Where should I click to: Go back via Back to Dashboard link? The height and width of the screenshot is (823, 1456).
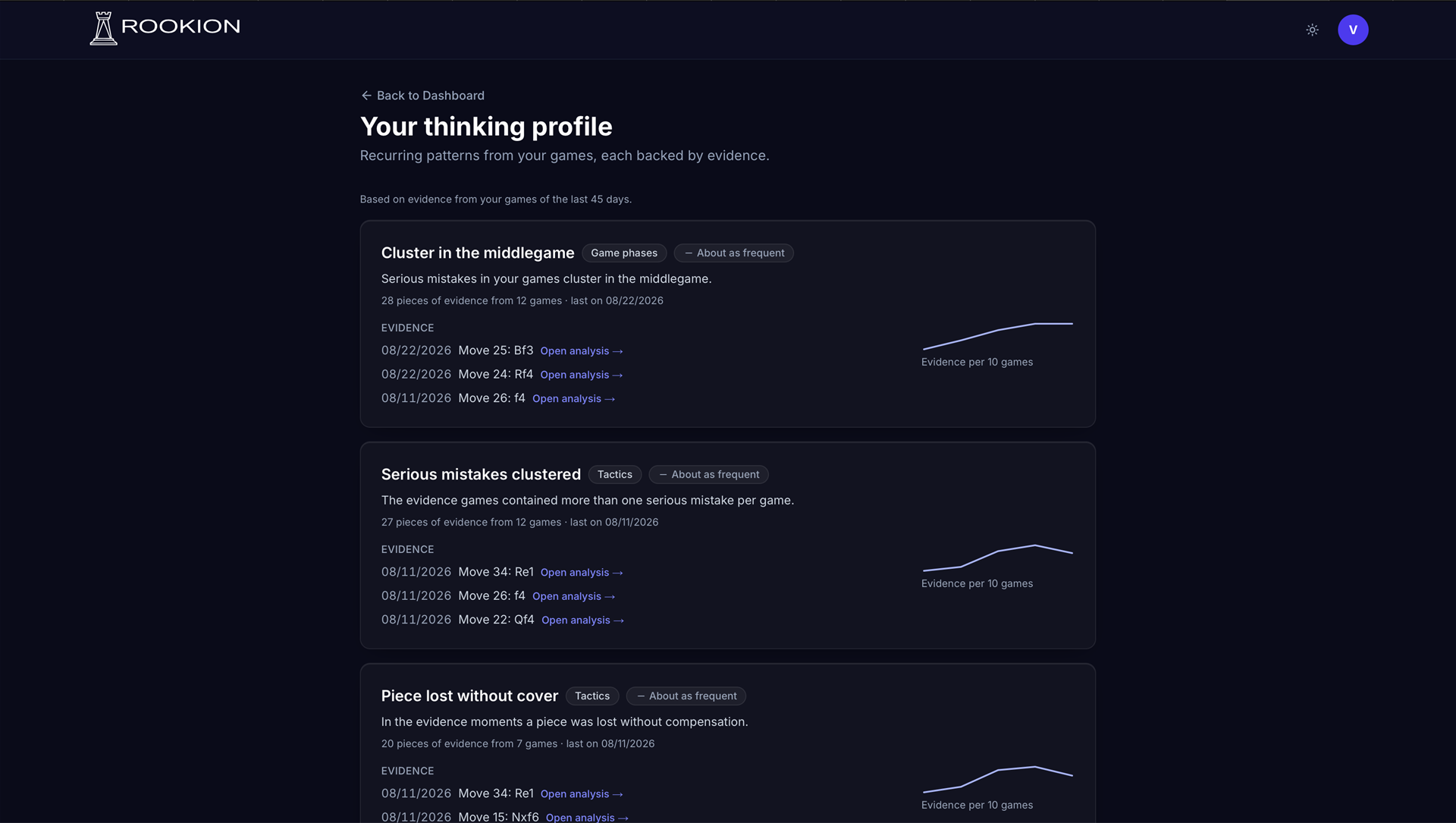click(422, 96)
